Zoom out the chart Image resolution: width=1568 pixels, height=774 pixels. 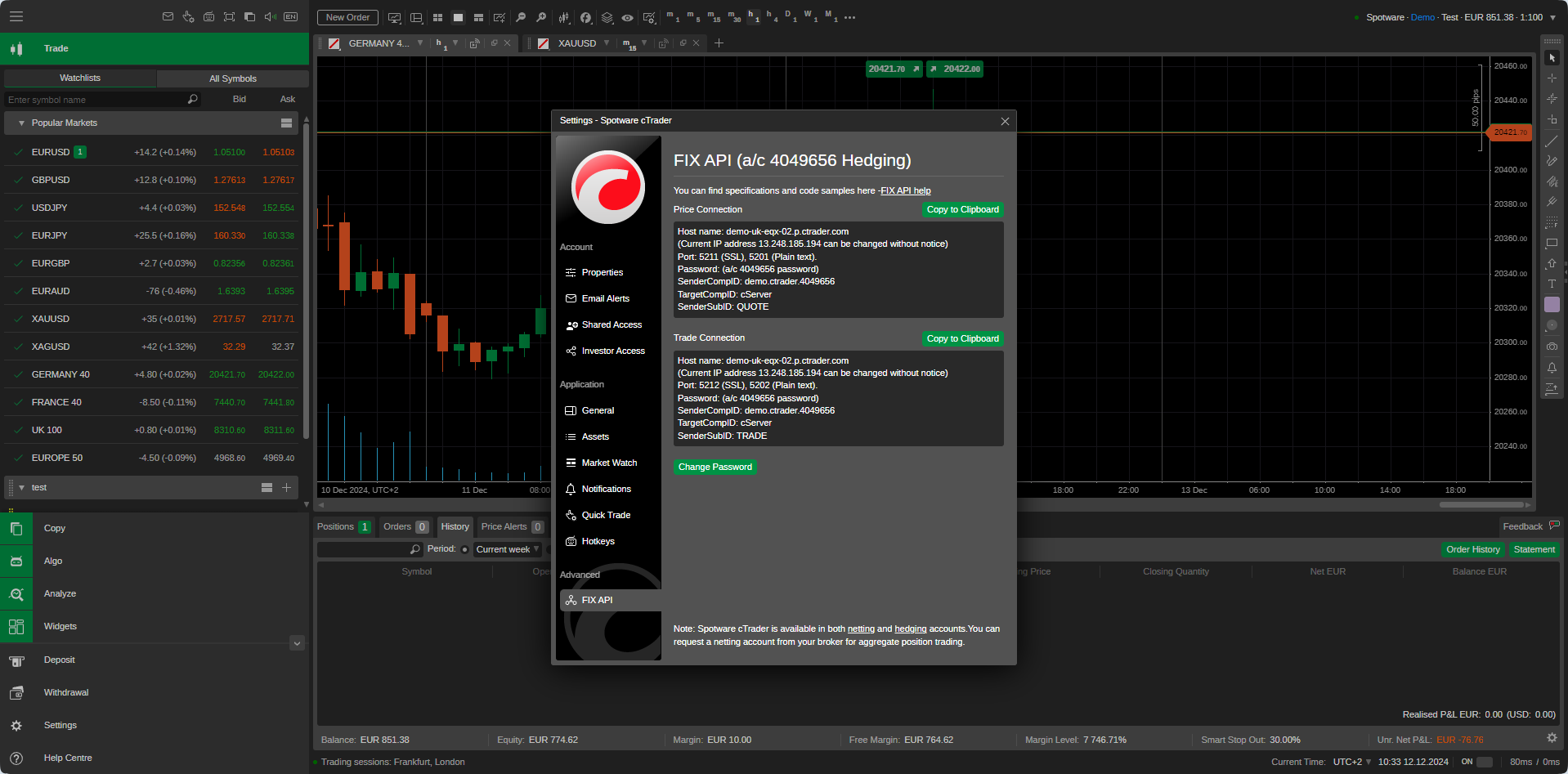click(x=521, y=17)
